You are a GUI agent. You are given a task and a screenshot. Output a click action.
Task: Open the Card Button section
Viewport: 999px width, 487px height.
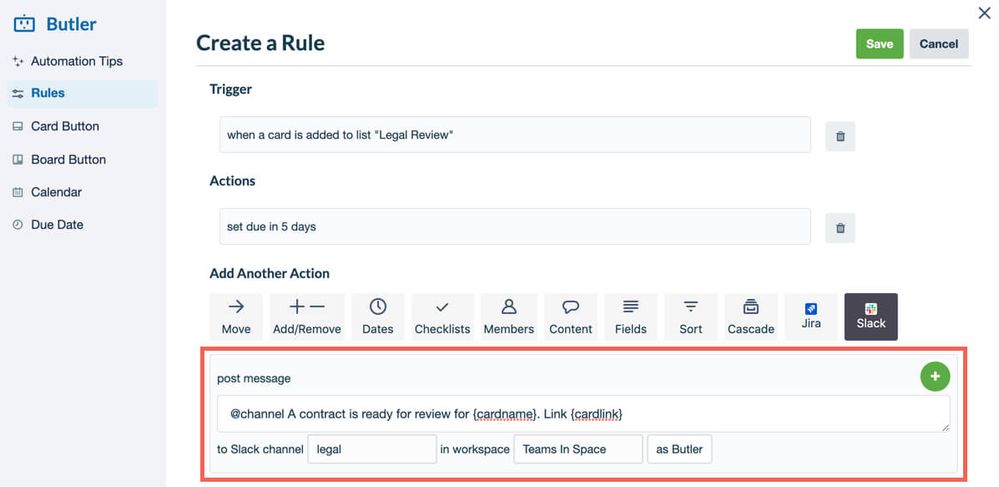point(64,126)
